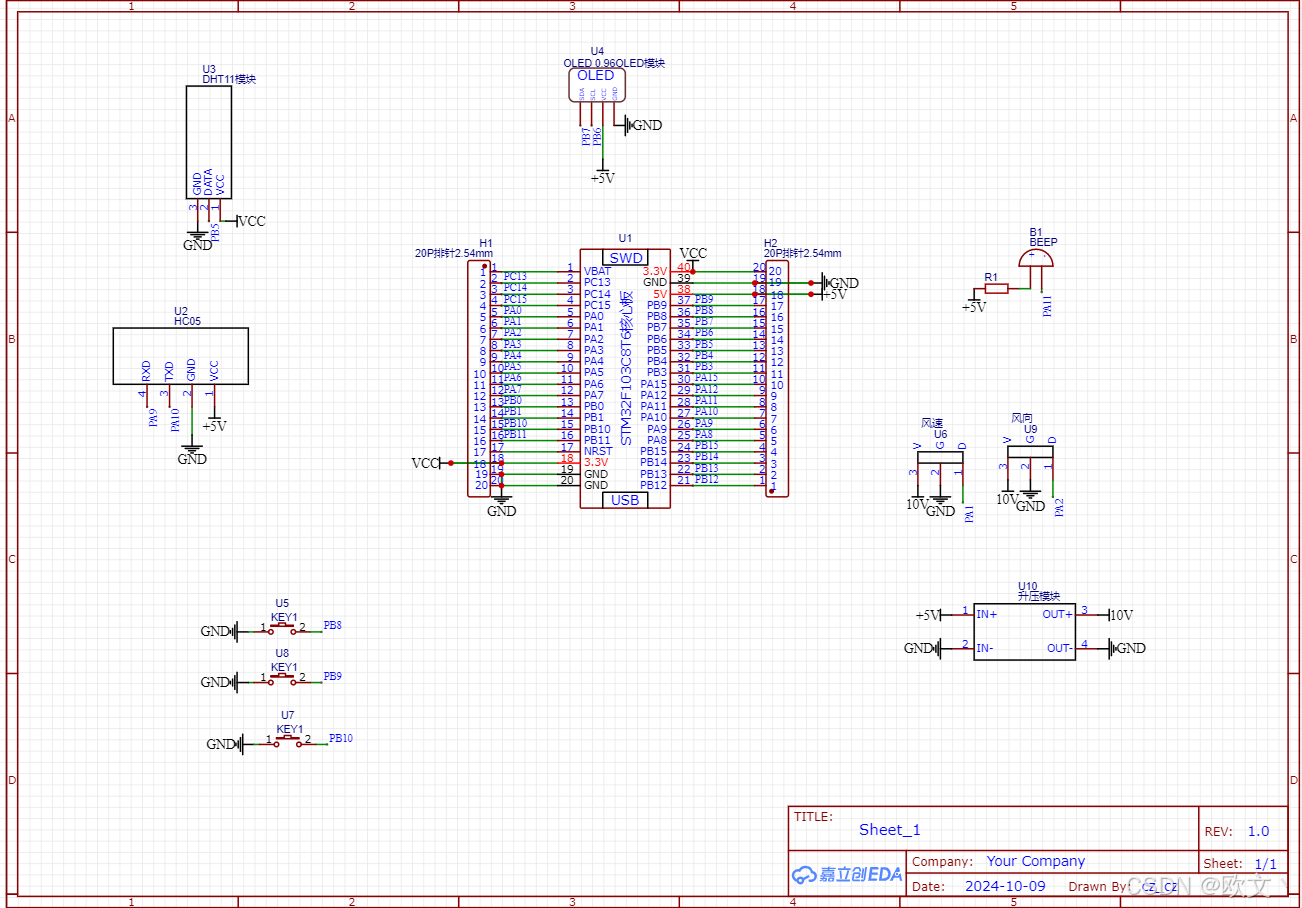Viewport: 1302px width, 908px height.
Task: Click the PB8 net label beside key U5
Action: coord(333,625)
